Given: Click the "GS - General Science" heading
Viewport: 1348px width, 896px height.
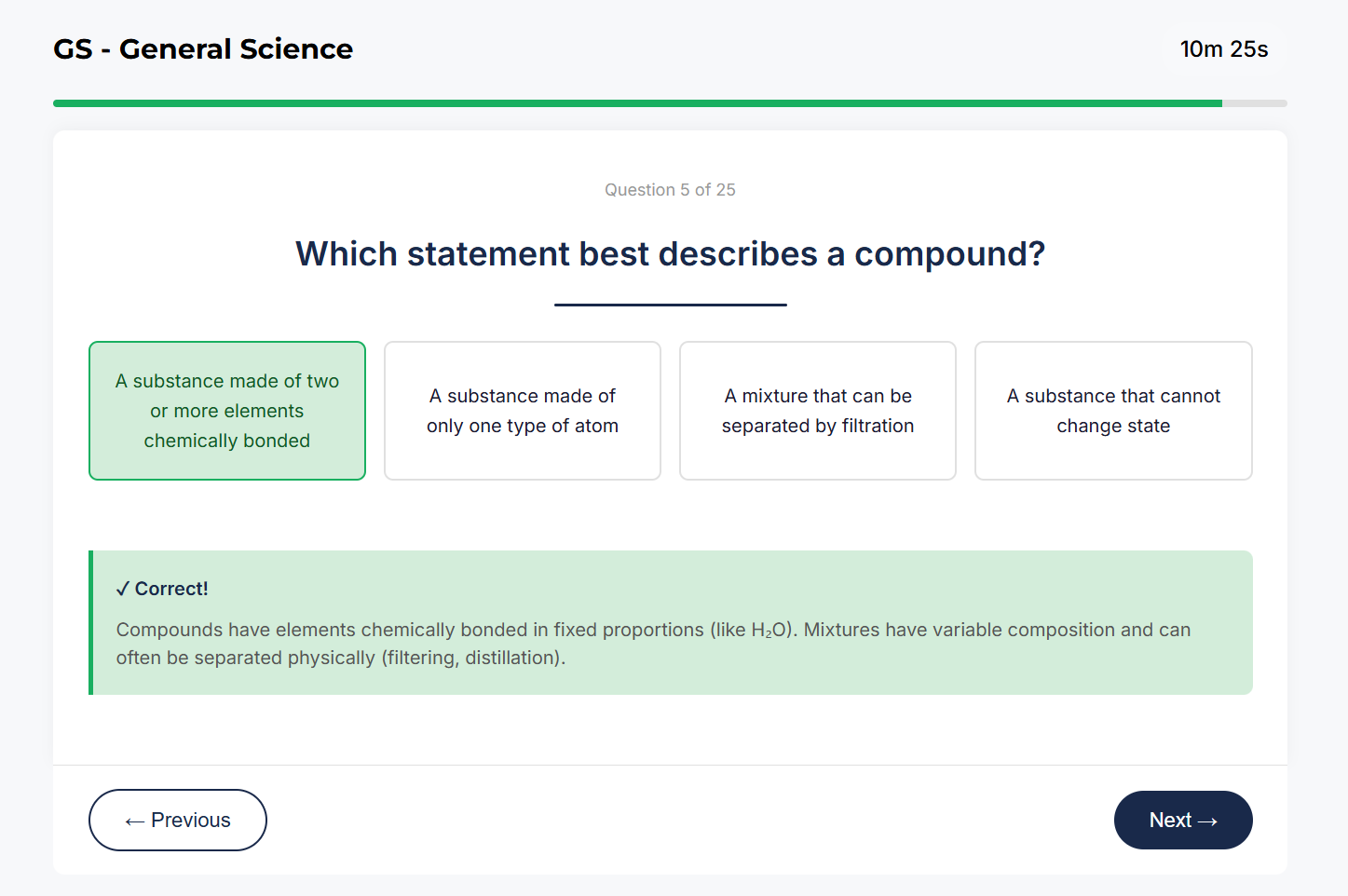Looking at the screenshot, I should click(x=203, y=48).
